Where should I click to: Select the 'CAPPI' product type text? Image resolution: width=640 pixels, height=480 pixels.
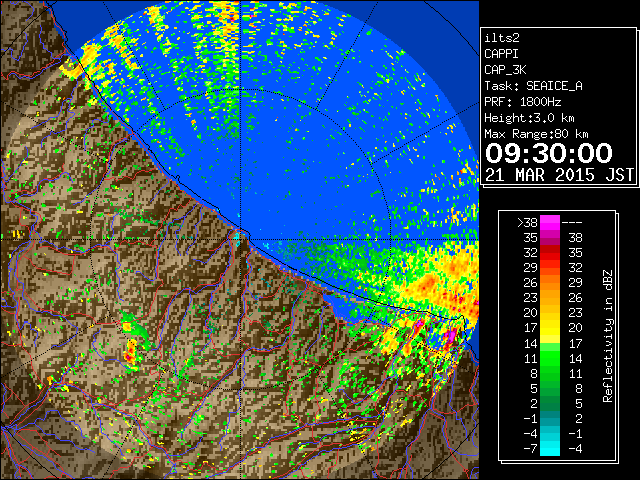click(501, 54)
